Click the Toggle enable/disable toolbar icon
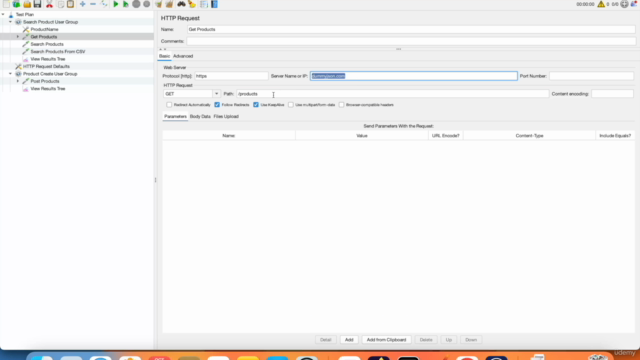640x360 pixels. click(x=104, y=4)
